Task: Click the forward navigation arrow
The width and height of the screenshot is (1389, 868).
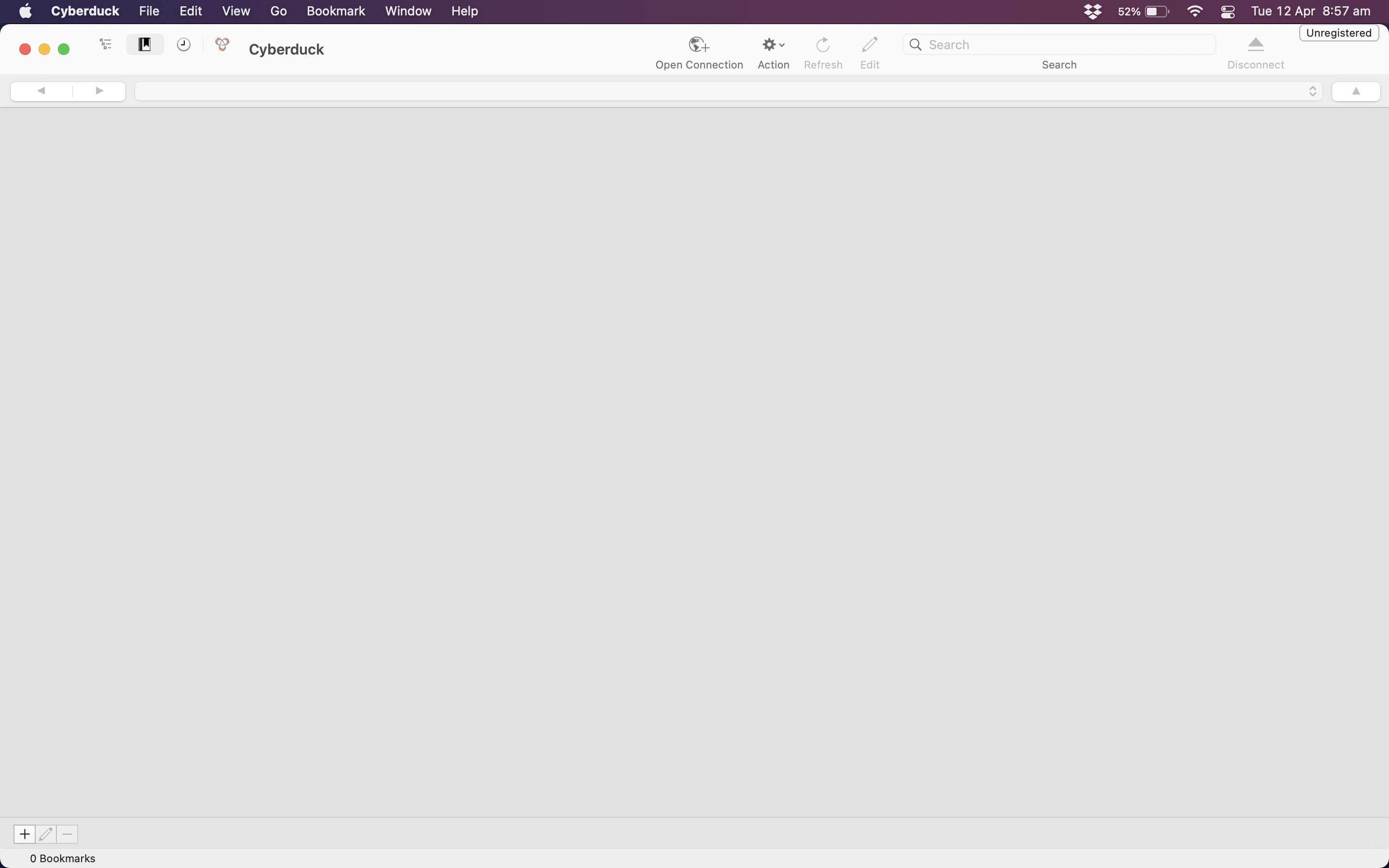Action: (x=98, y=90)
